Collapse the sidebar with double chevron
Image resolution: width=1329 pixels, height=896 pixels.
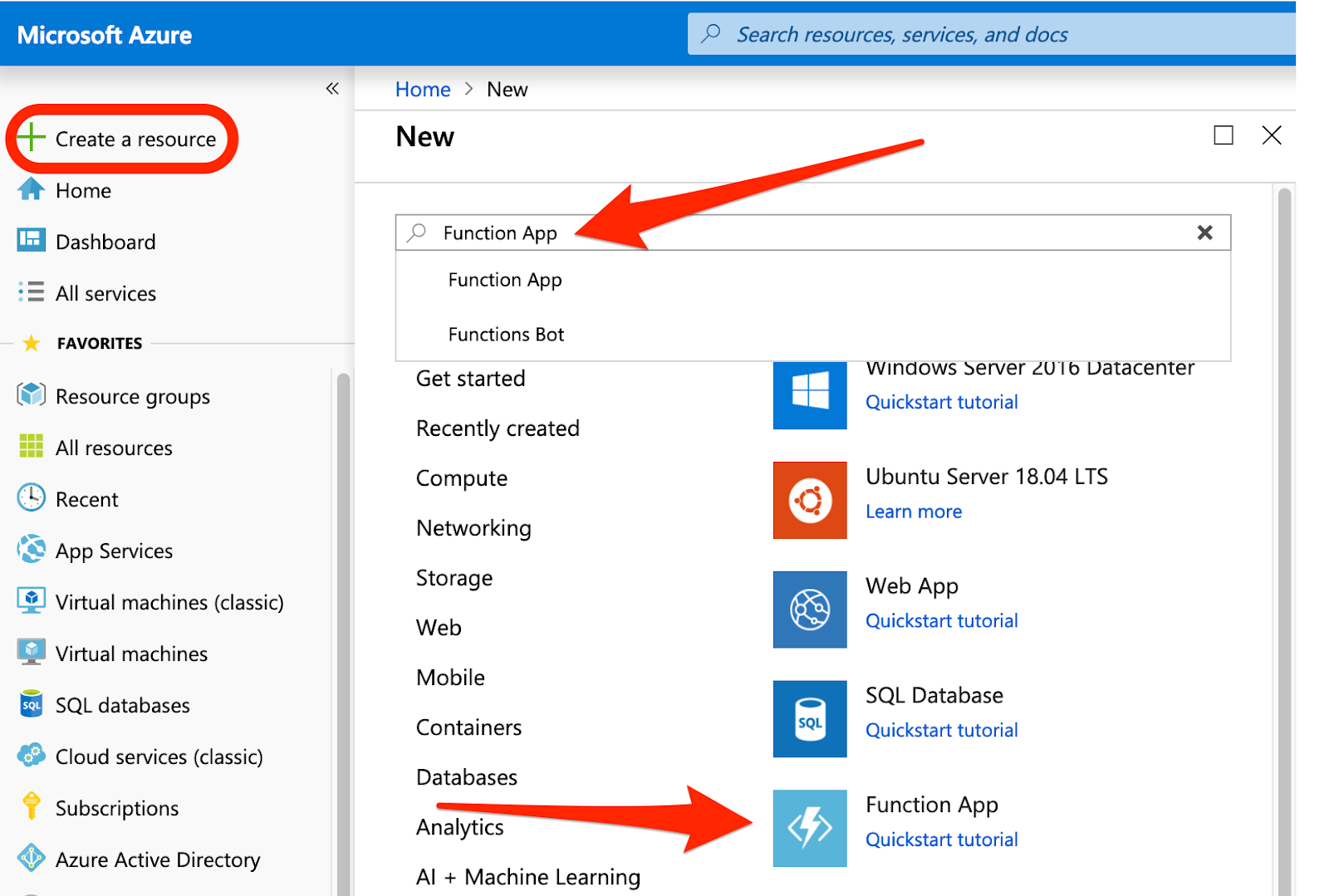(x=332, y=89)
